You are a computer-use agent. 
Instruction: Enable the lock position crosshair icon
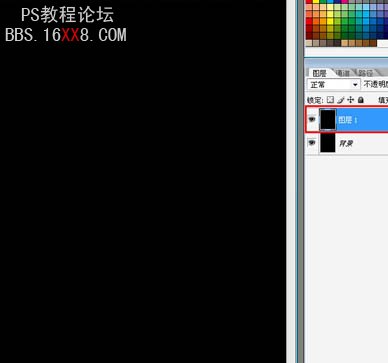tap(351, 100)
